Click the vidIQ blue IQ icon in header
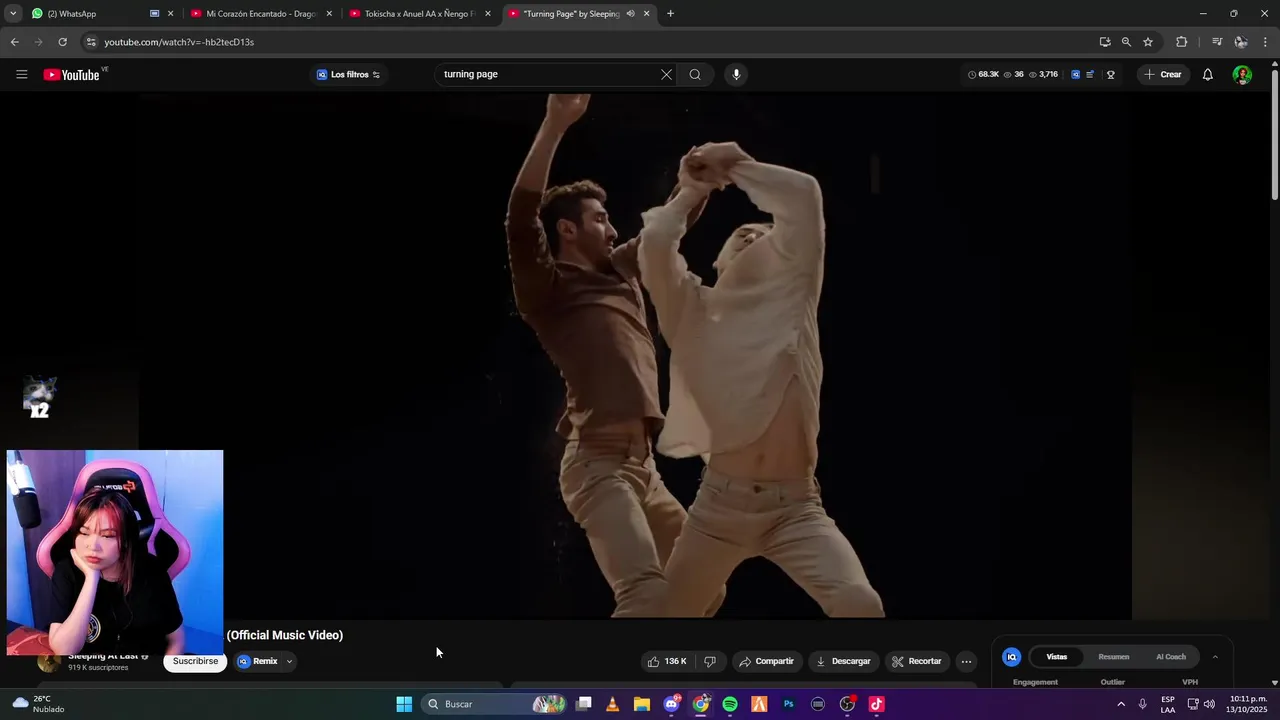Image resolution: width=1280 pixels, height=720 pixels. coord(1075,75)
